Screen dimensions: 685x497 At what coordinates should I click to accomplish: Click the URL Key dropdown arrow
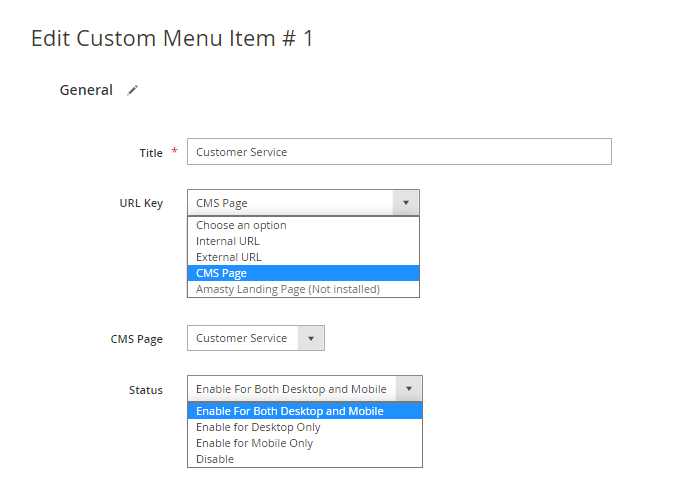(406, 203)
